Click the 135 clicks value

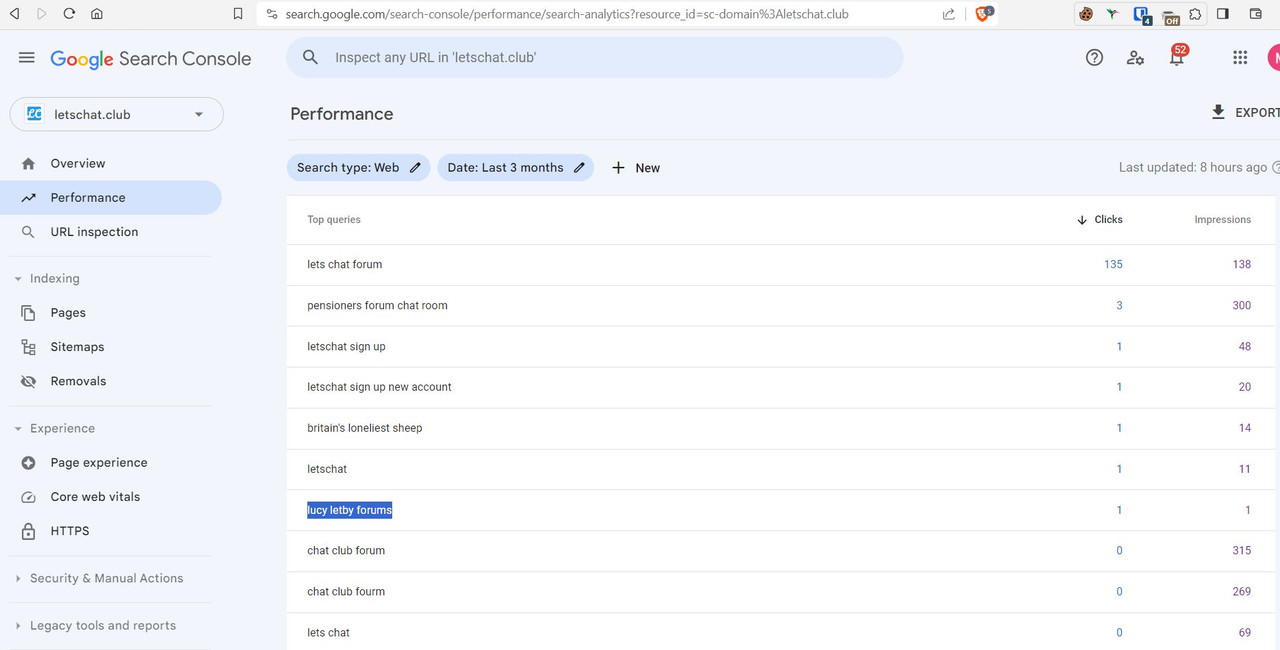tap(1113, 264)
